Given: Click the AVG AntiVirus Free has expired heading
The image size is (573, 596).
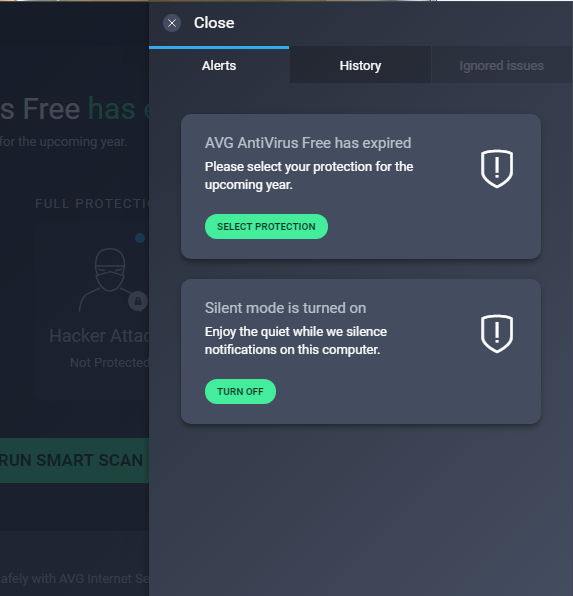Looking at the screenshot, I should 308,143.
